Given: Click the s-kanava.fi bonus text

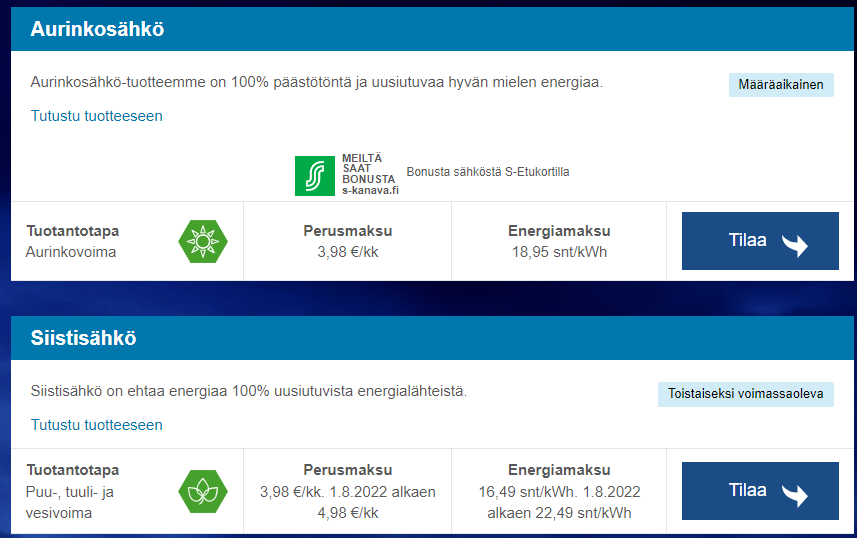Looking at the screenshot, I should [370, 189].
